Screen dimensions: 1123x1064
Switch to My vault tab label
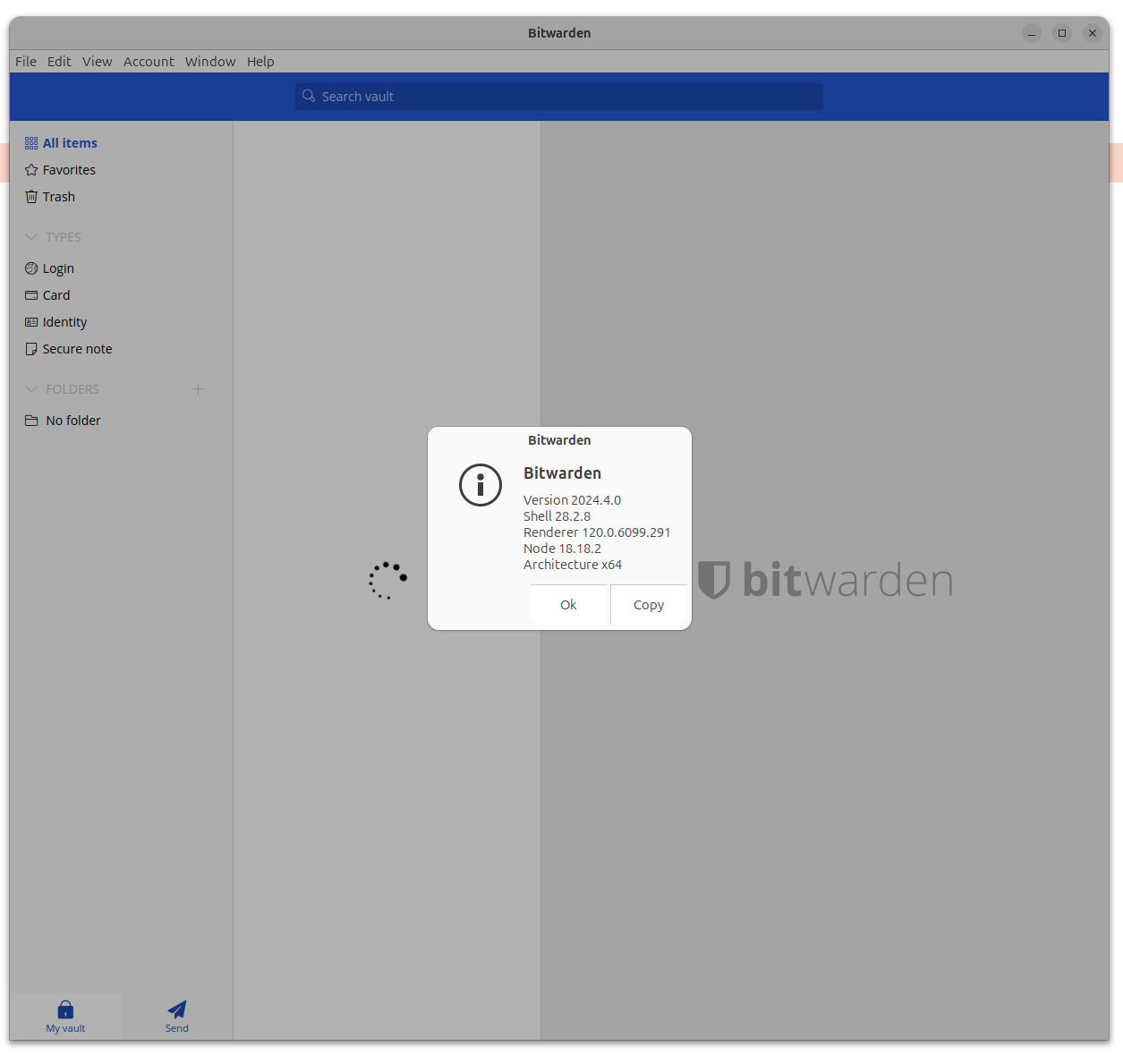pos(65,1028)
